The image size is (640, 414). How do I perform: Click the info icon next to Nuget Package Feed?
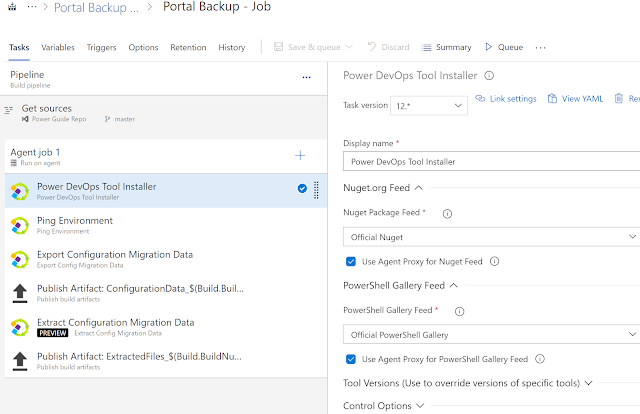pos(447,213)
